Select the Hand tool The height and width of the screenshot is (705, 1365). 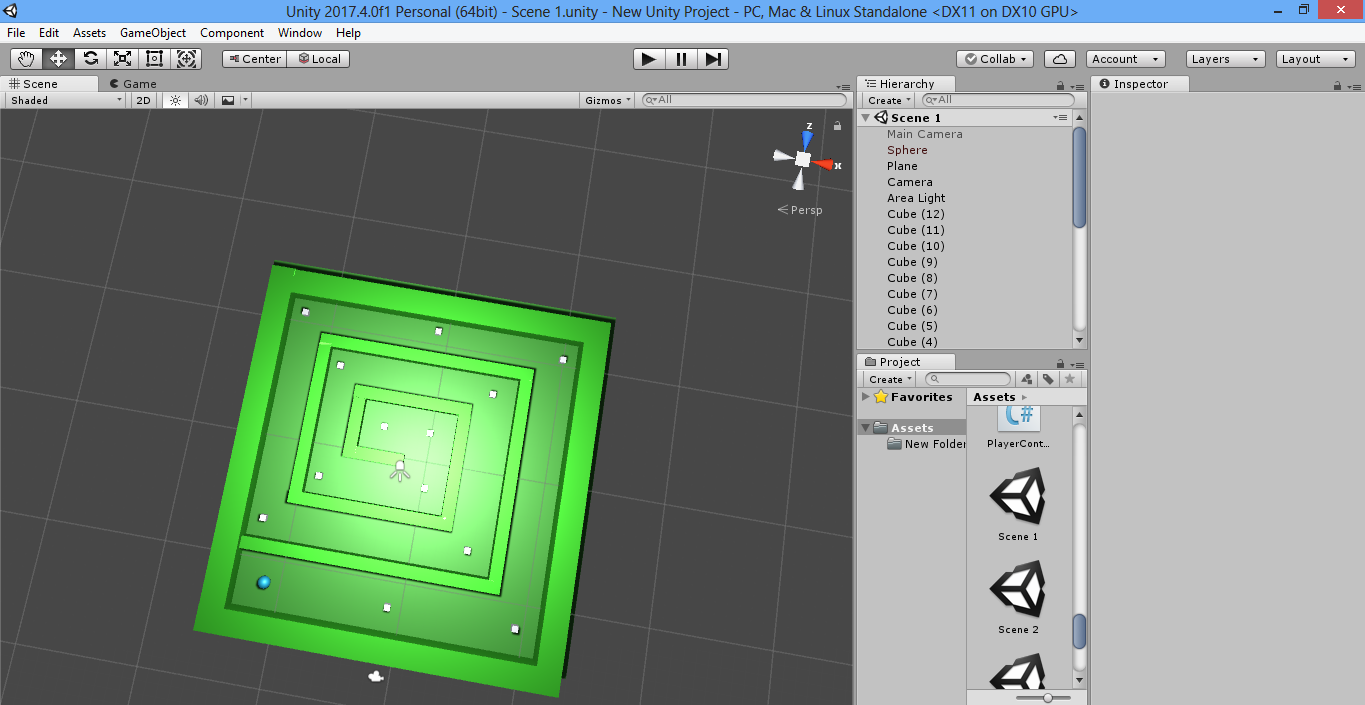pos(26,59)
